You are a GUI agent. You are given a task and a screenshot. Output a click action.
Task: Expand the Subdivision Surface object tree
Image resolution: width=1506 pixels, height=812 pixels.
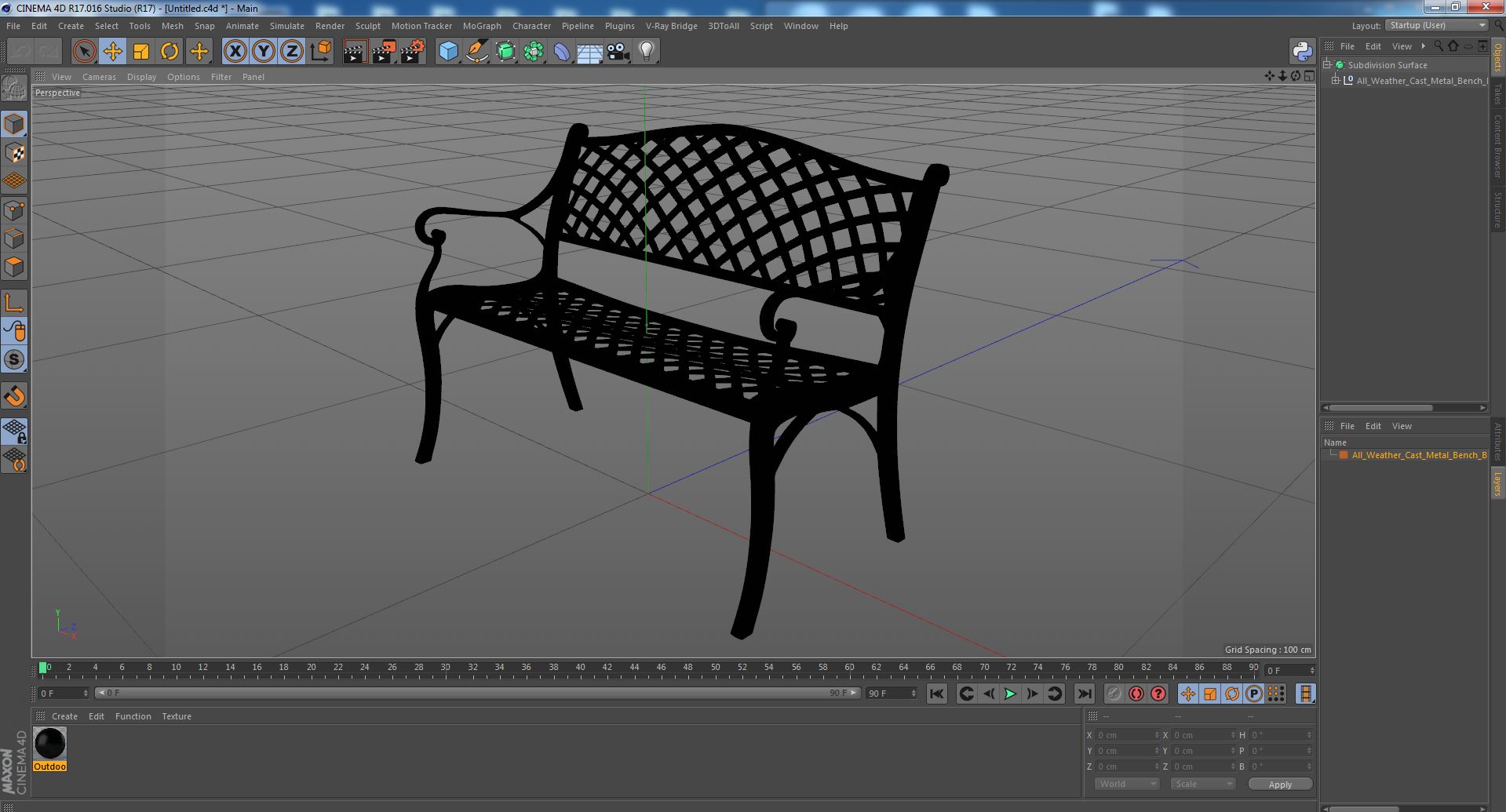1327,65
